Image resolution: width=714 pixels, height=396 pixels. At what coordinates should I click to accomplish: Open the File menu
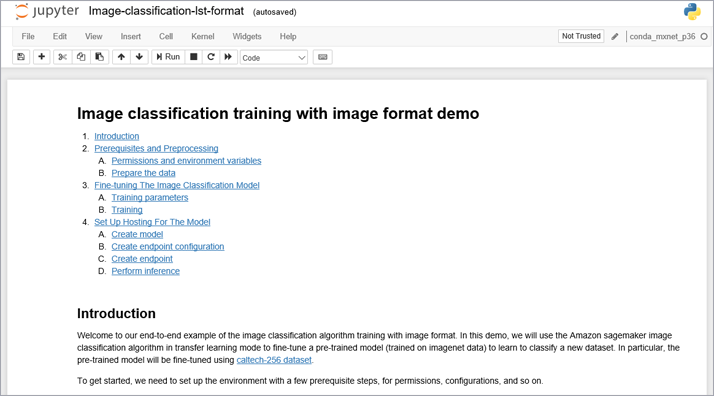[x=28, y=36]
